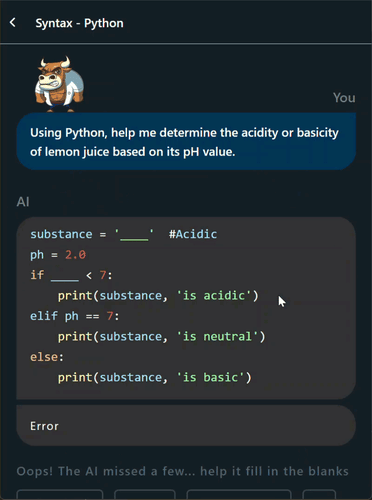This screenshot has width=372, height=500.
Task: Click the "AI" sender label
Action: pyautogui.click(x=23, y=202)
